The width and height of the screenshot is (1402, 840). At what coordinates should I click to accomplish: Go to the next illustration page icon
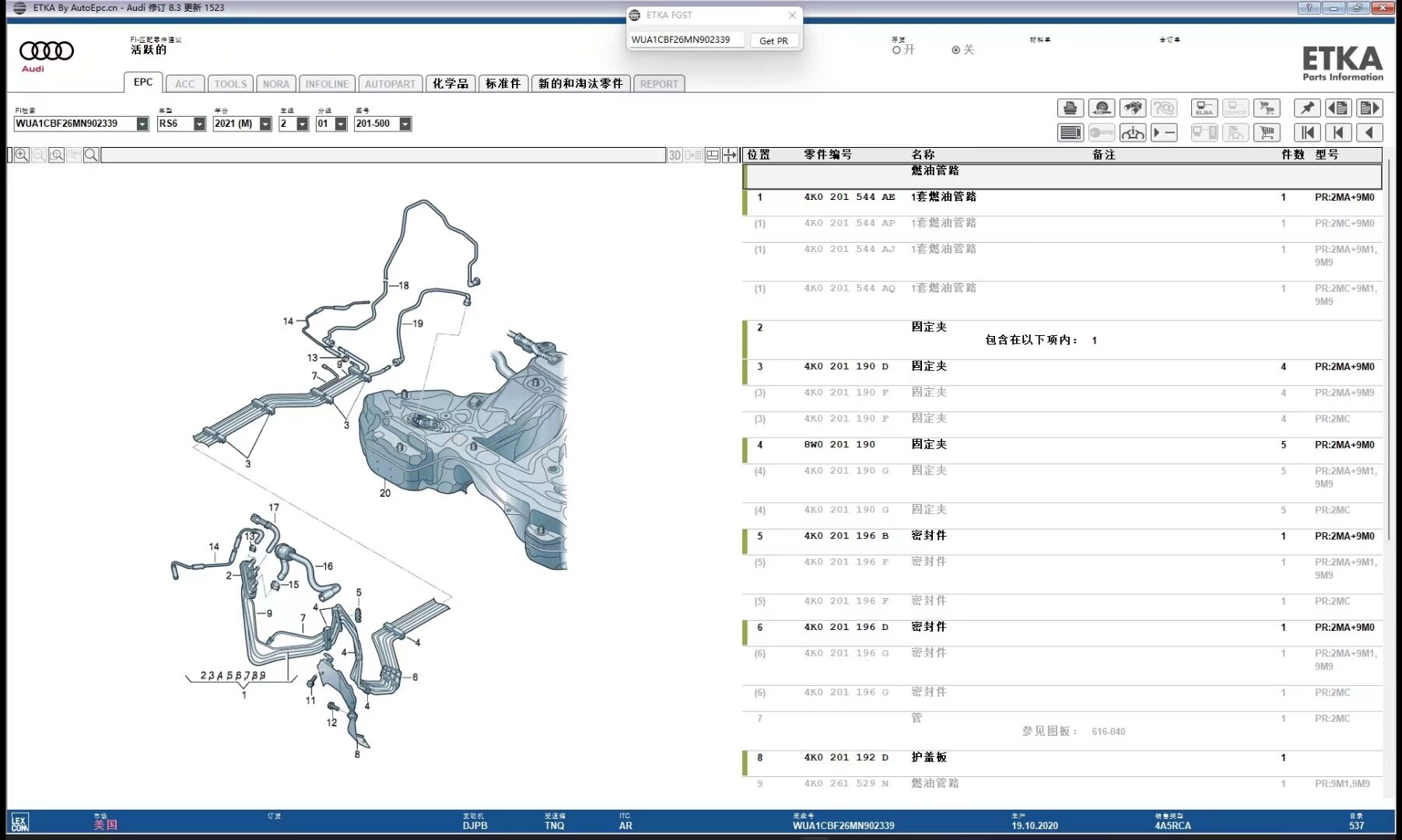coord(1369,108)
